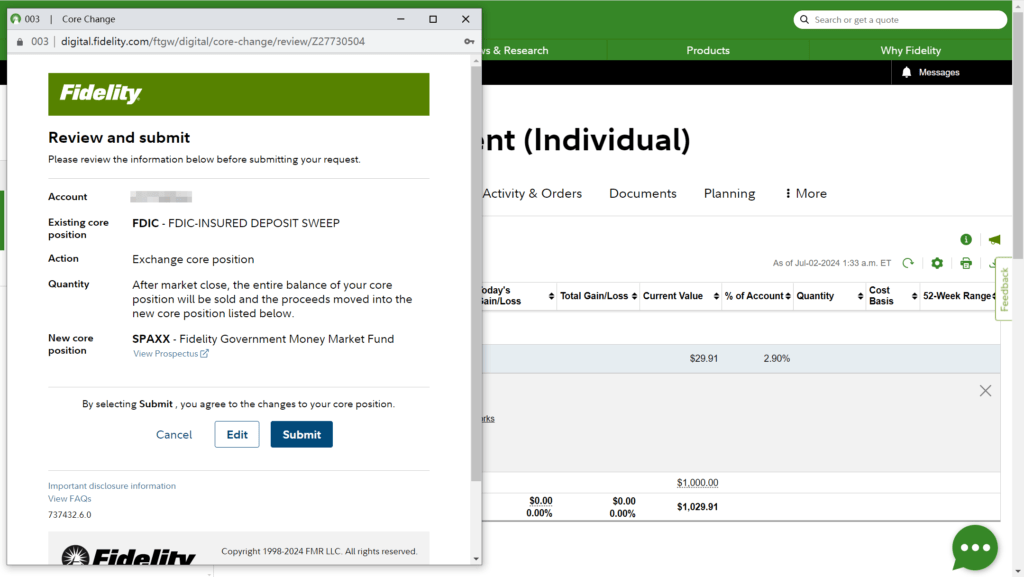
Task: Open the Products menu
Action: (x=707, y=50)
